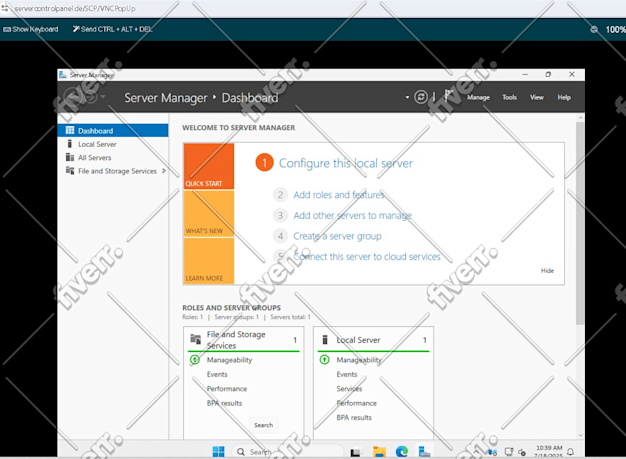Select the WHAT'S NEW tile
The width and height of the screenshot is (626, 459).
point(209,214)
